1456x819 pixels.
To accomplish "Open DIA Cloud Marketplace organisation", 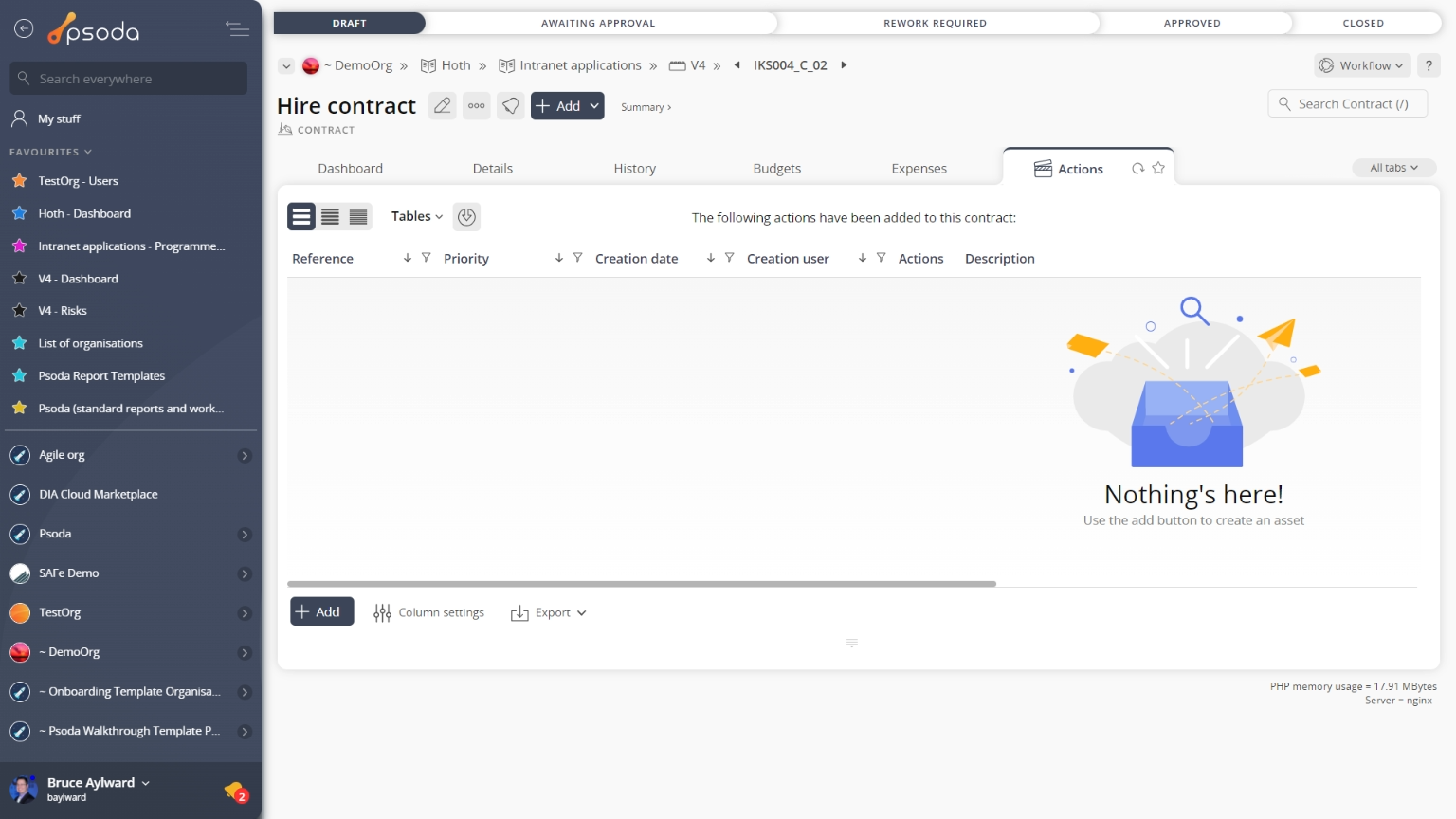I will pos(98,495).
